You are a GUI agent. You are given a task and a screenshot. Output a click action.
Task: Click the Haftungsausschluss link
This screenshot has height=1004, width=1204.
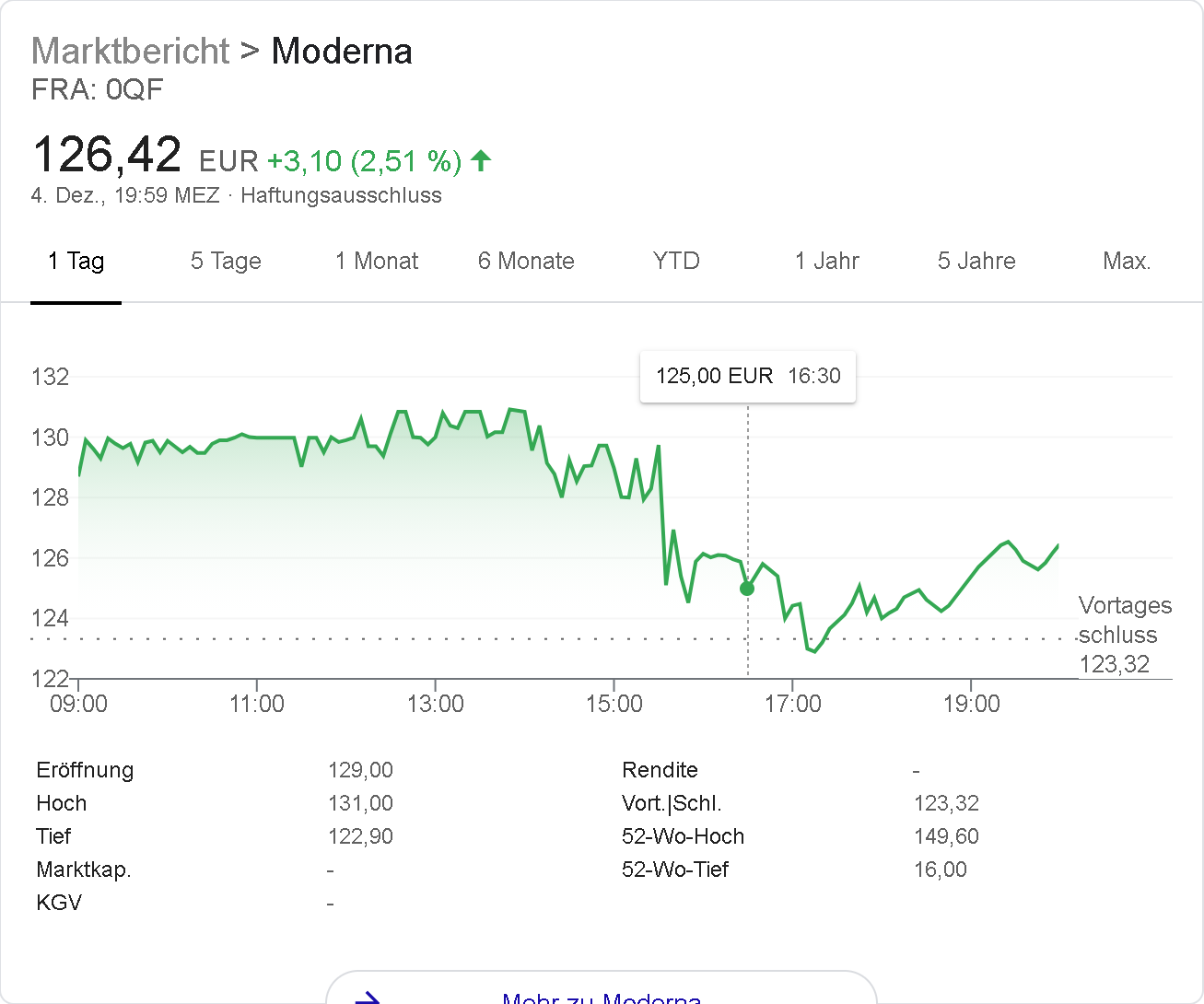[341, 195]
